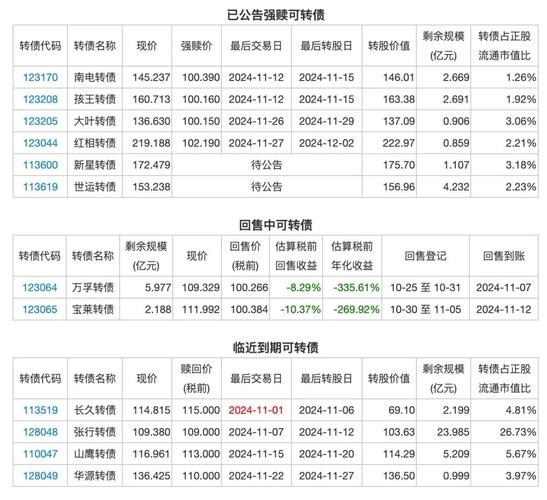
Task: Select the 南电转债 name cell
Action: pyautogui.click(x=95, y=77)
